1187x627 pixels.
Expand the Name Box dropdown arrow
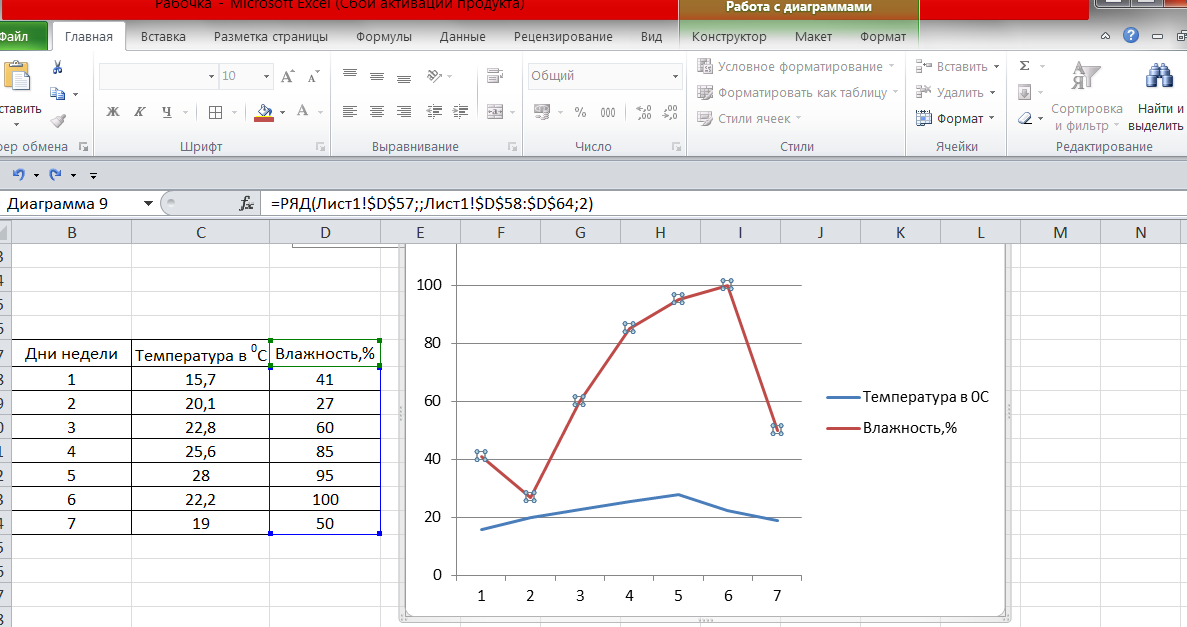[149, 203]
